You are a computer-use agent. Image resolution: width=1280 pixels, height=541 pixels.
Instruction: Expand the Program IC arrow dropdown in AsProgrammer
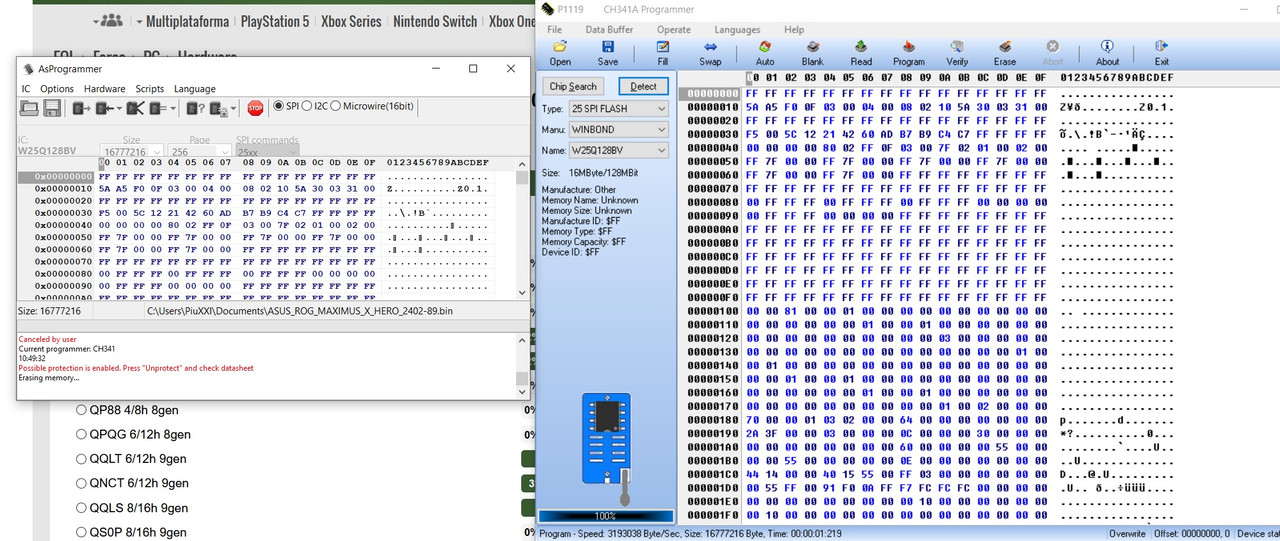click(x=119, y=108)
